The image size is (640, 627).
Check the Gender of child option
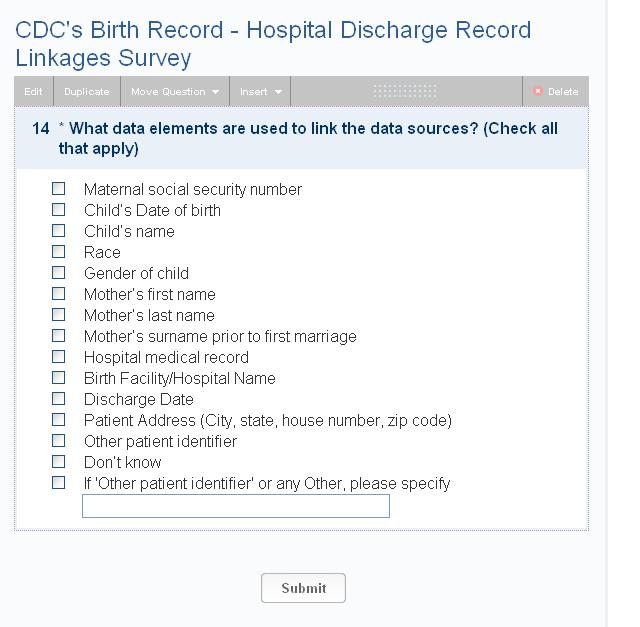pos(59,273)
